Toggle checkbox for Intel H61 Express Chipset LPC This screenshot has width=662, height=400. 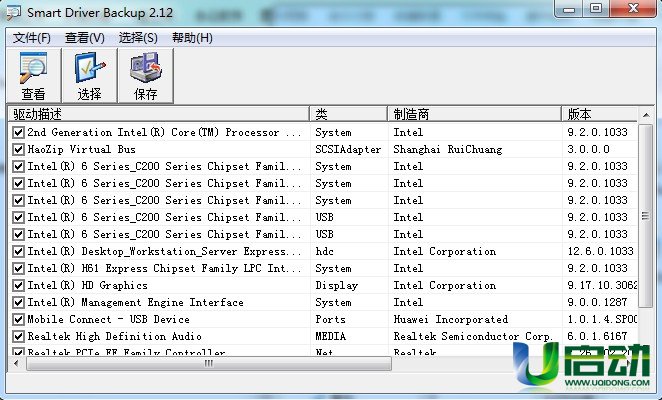click(x=18, y=268)
